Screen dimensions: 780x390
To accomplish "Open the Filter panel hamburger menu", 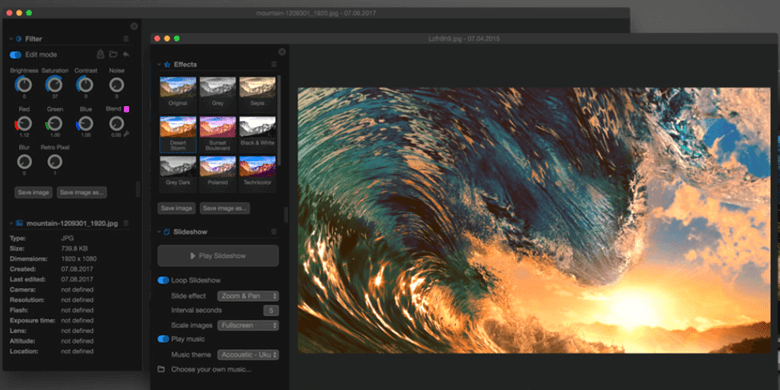I will click(126, 39).
